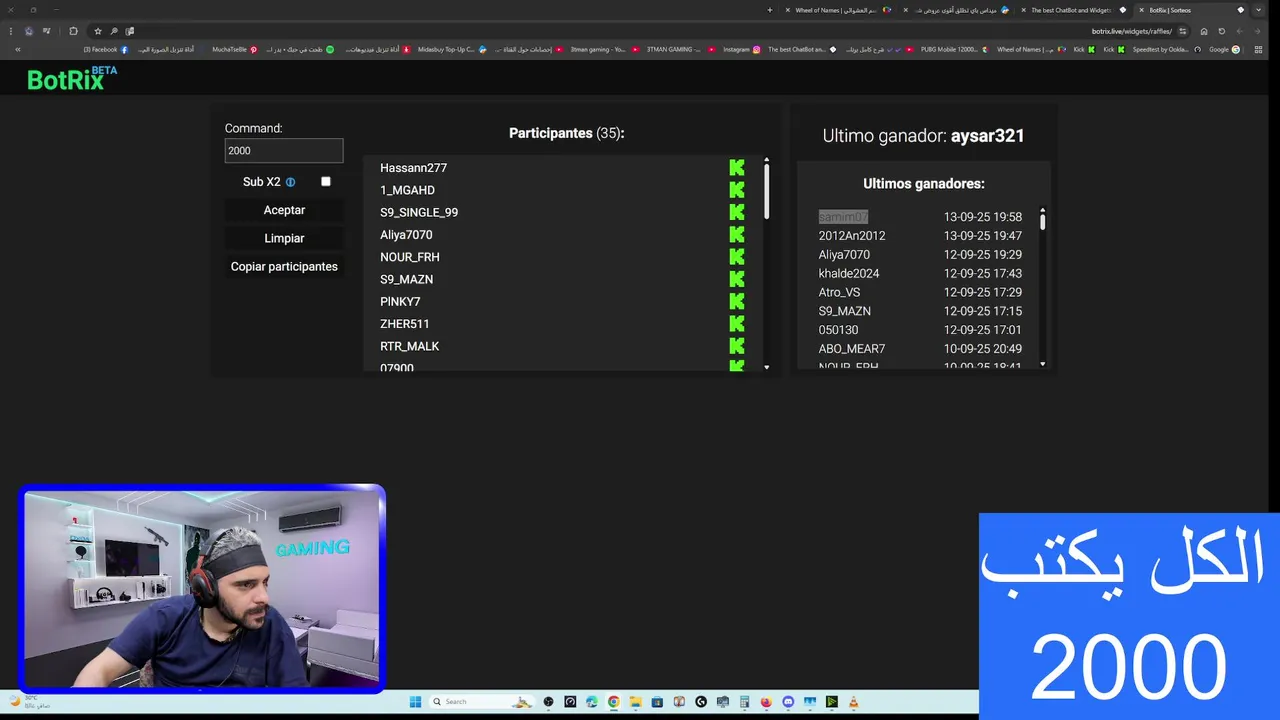This screenshot has height=720, width=1280.
Task: Click the Sub X2 info icon
Action: pyautogui.click(x=290, y=182)
